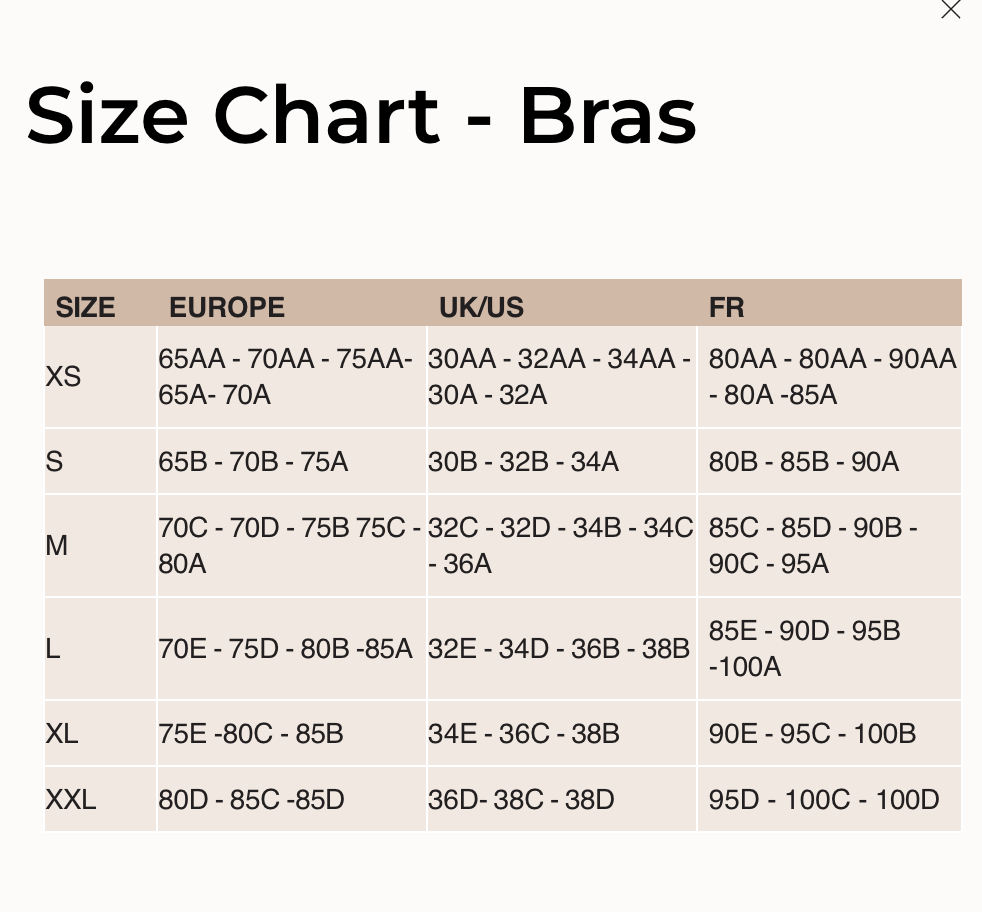Select the L row label
The height and width of the screenshot is (912, 982).
coord(52,648)
